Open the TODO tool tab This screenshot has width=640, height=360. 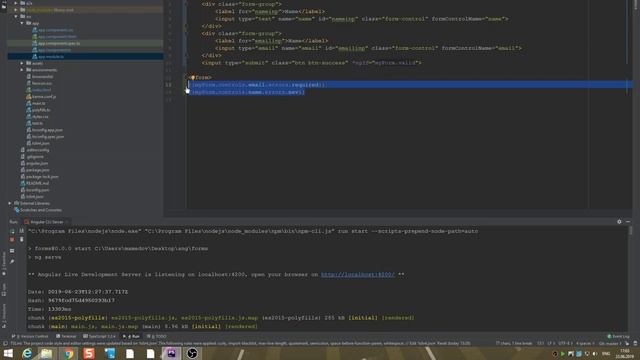(157, 336)
